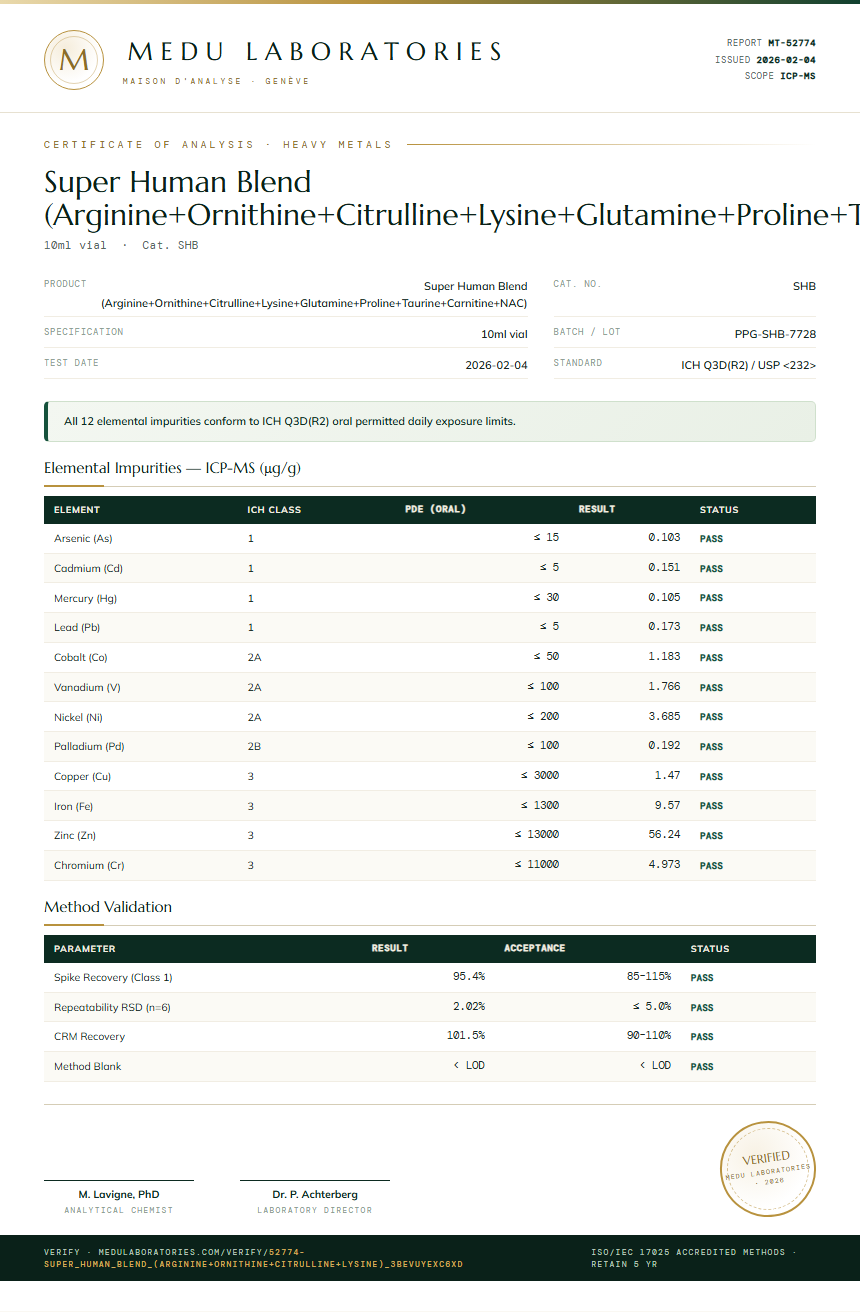Select the Method Validation section heading

108,907
